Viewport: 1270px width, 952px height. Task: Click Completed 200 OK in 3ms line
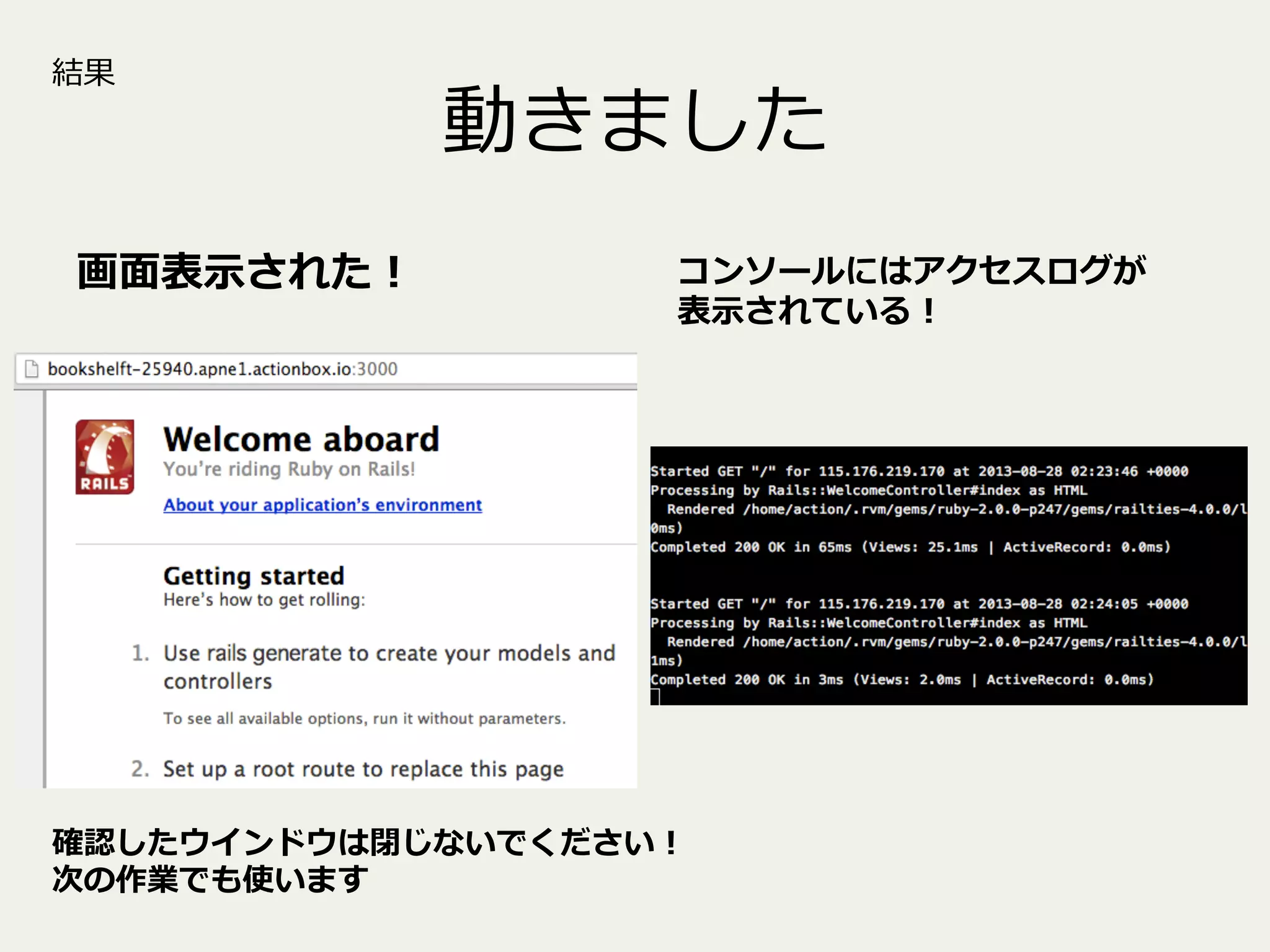(902, 680)
